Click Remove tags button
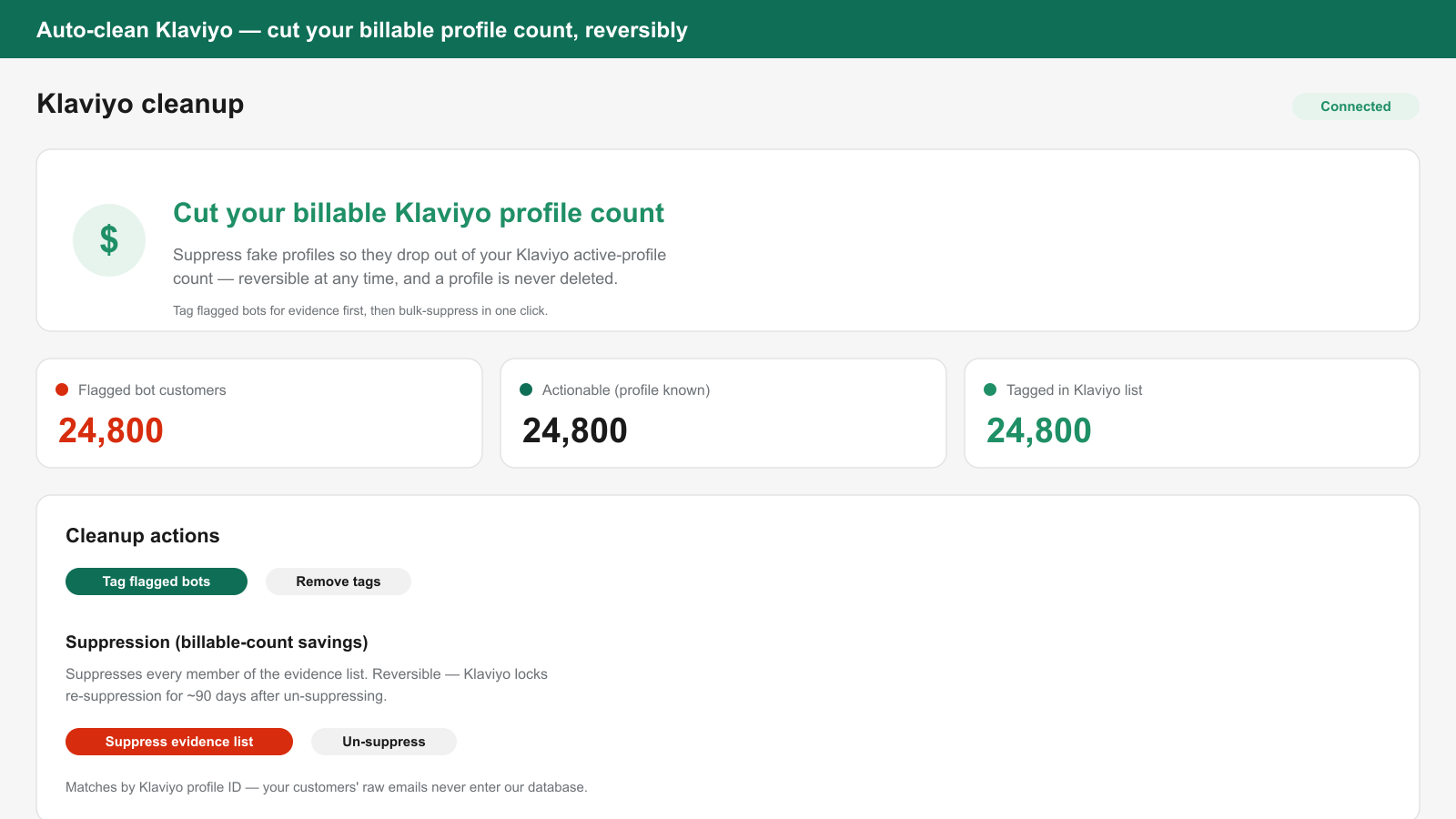Viewport: 1456px width, 819px height. (x=339, y=581)
